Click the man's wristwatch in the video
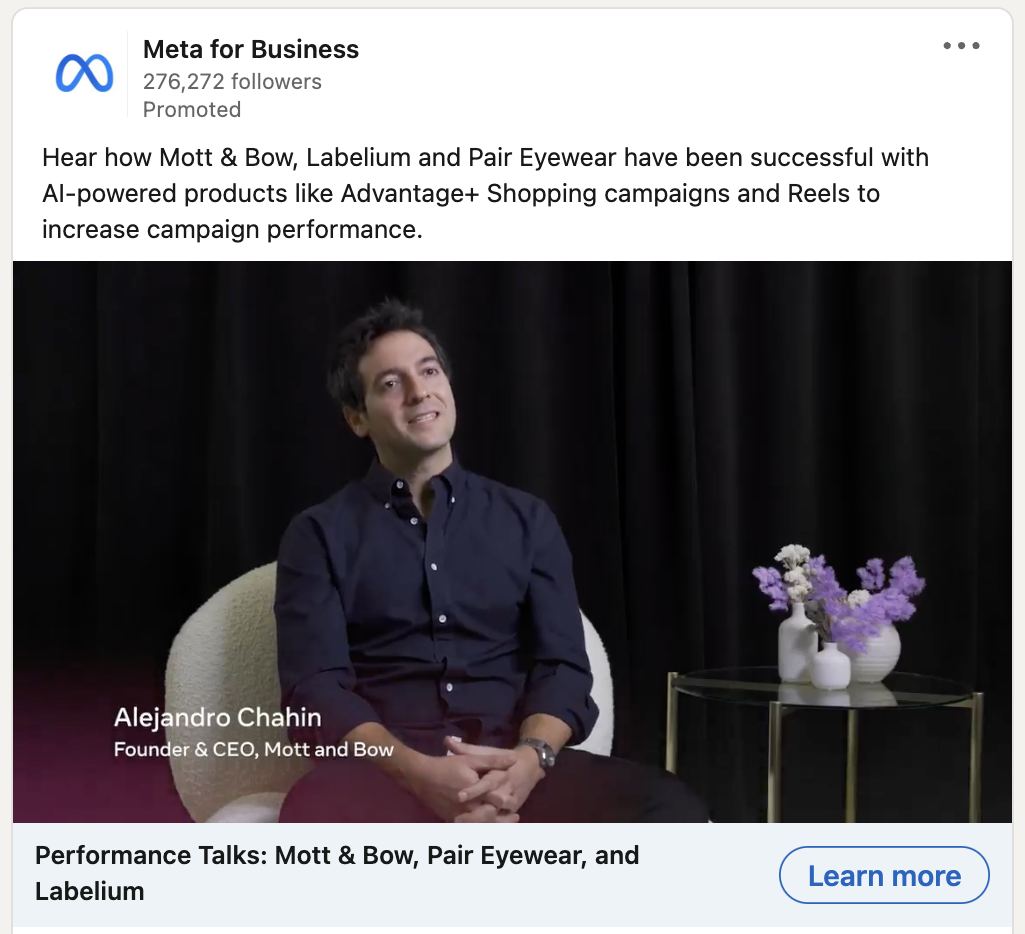1025x934 pixels. [541, 751]
